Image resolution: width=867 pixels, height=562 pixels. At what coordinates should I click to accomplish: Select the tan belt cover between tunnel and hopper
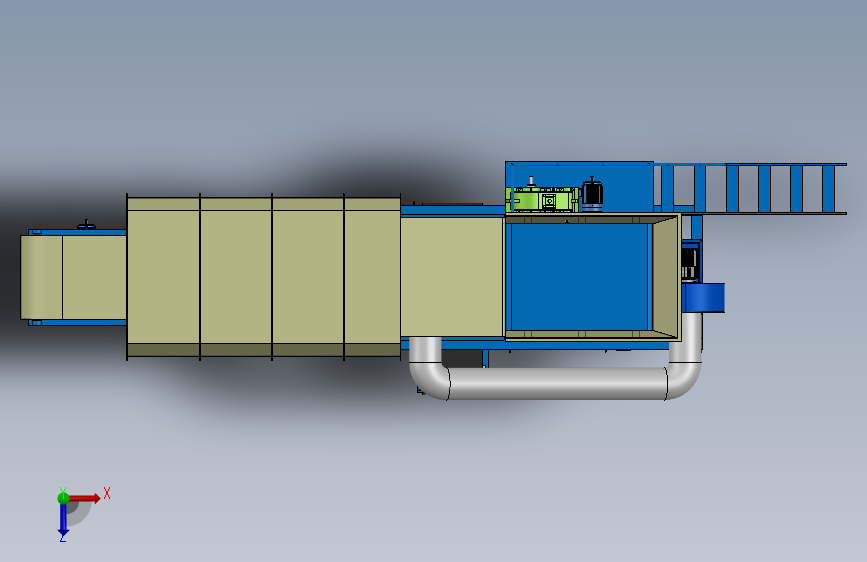click(x=452, y=277)
